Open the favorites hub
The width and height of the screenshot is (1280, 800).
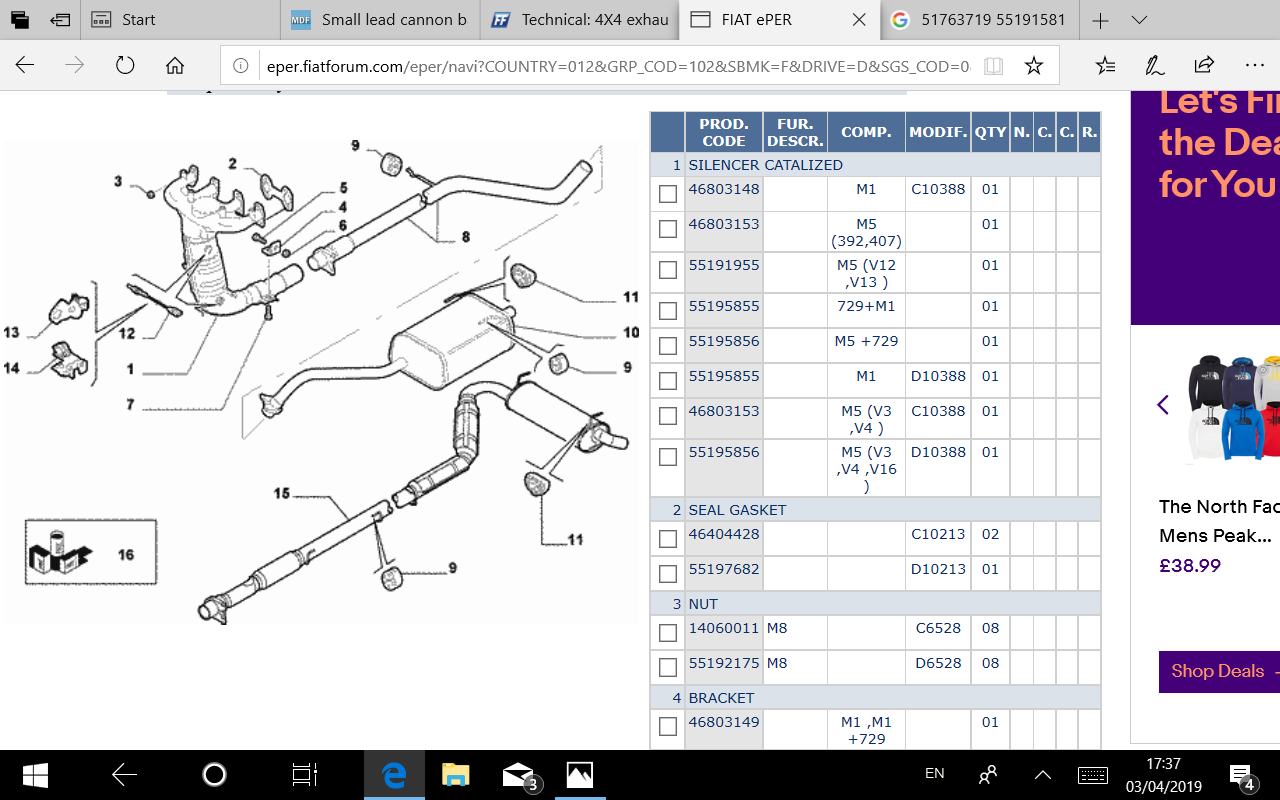coord(1105,66)
